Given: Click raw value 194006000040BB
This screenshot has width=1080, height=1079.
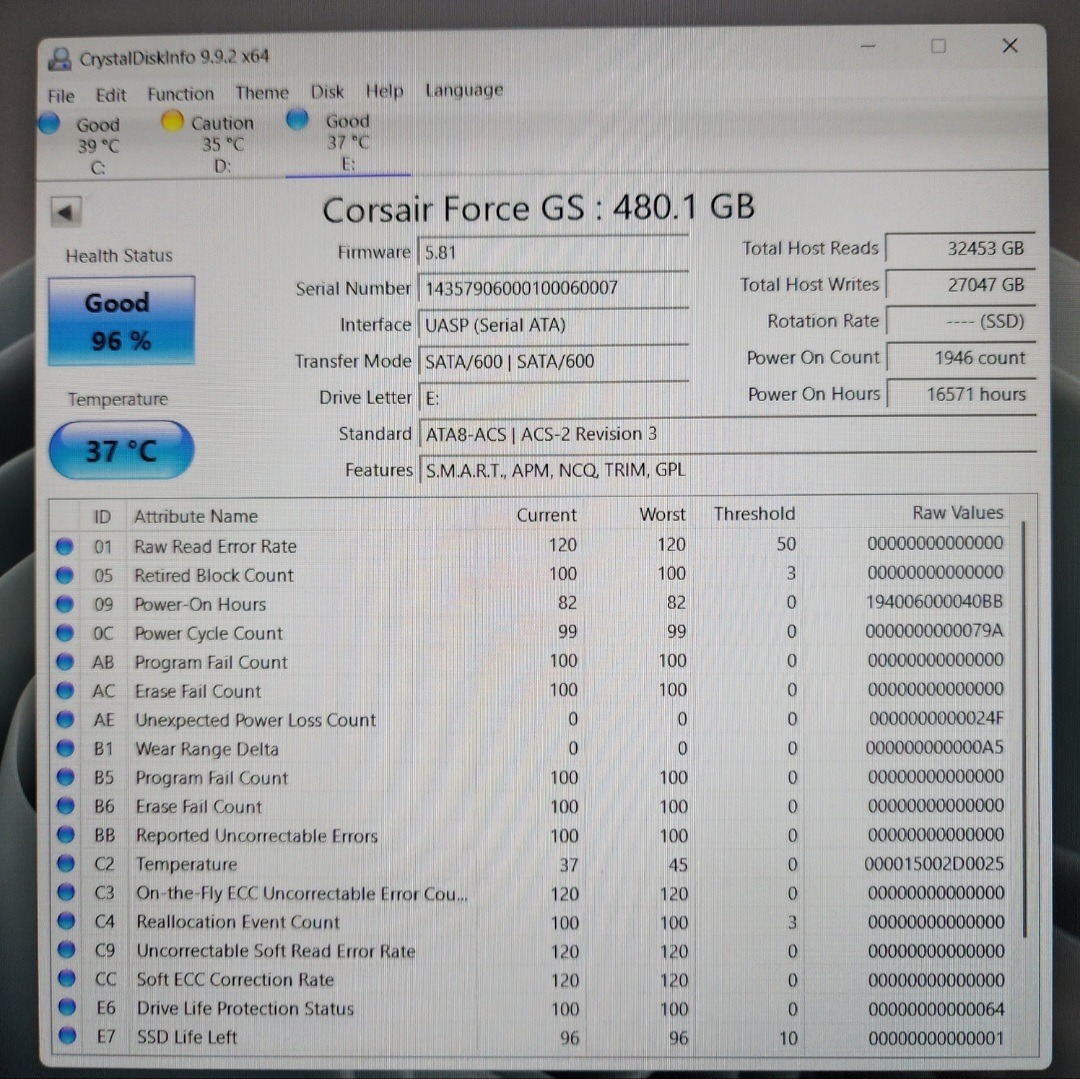Looking at the screenshot, I should tap(935, 602).
